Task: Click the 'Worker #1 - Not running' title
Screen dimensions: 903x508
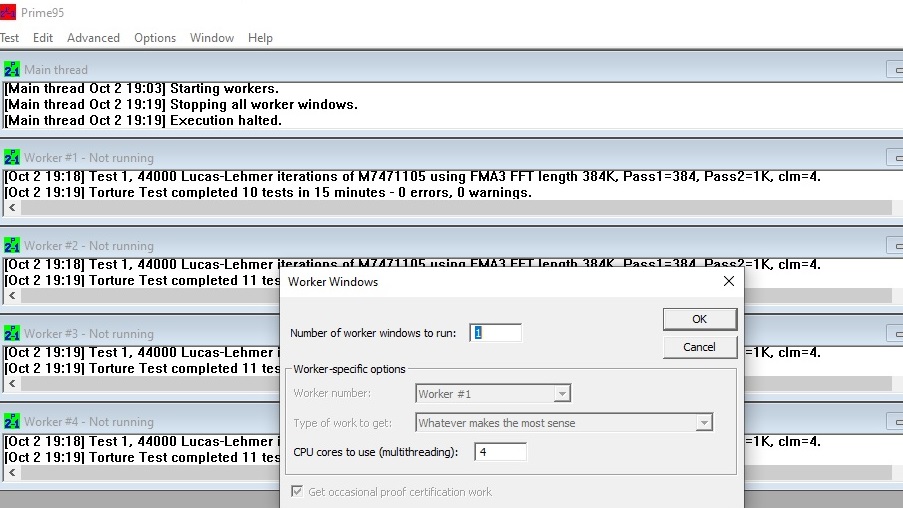Action: (x=89, y=158)
